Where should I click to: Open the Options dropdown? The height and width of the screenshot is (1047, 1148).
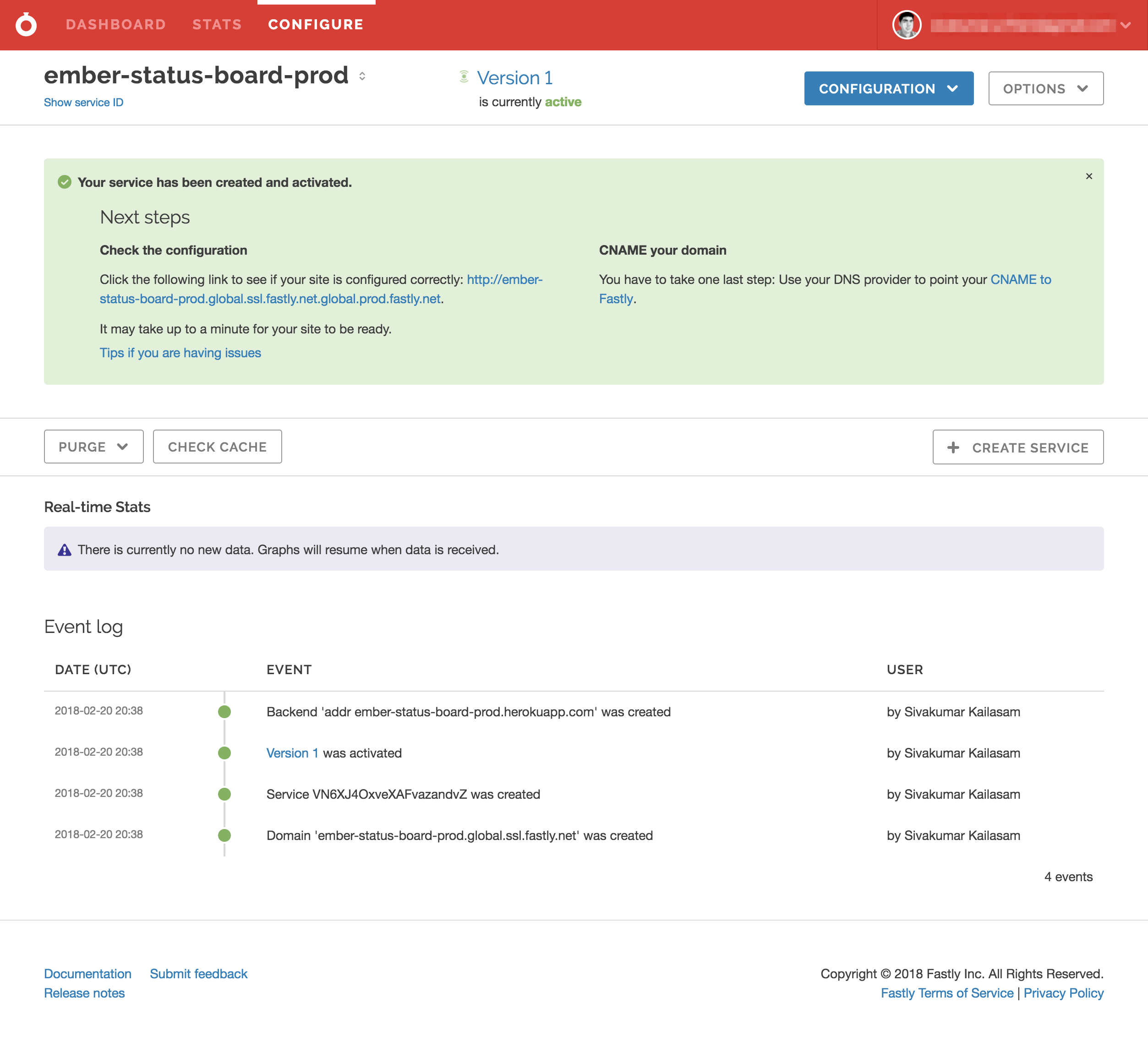1045,88
